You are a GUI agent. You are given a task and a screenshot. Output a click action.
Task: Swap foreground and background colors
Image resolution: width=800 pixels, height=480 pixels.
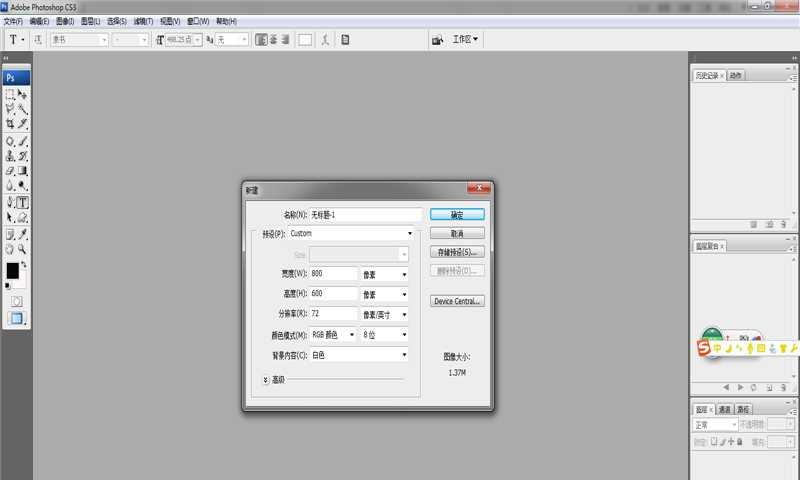point(24,265)
